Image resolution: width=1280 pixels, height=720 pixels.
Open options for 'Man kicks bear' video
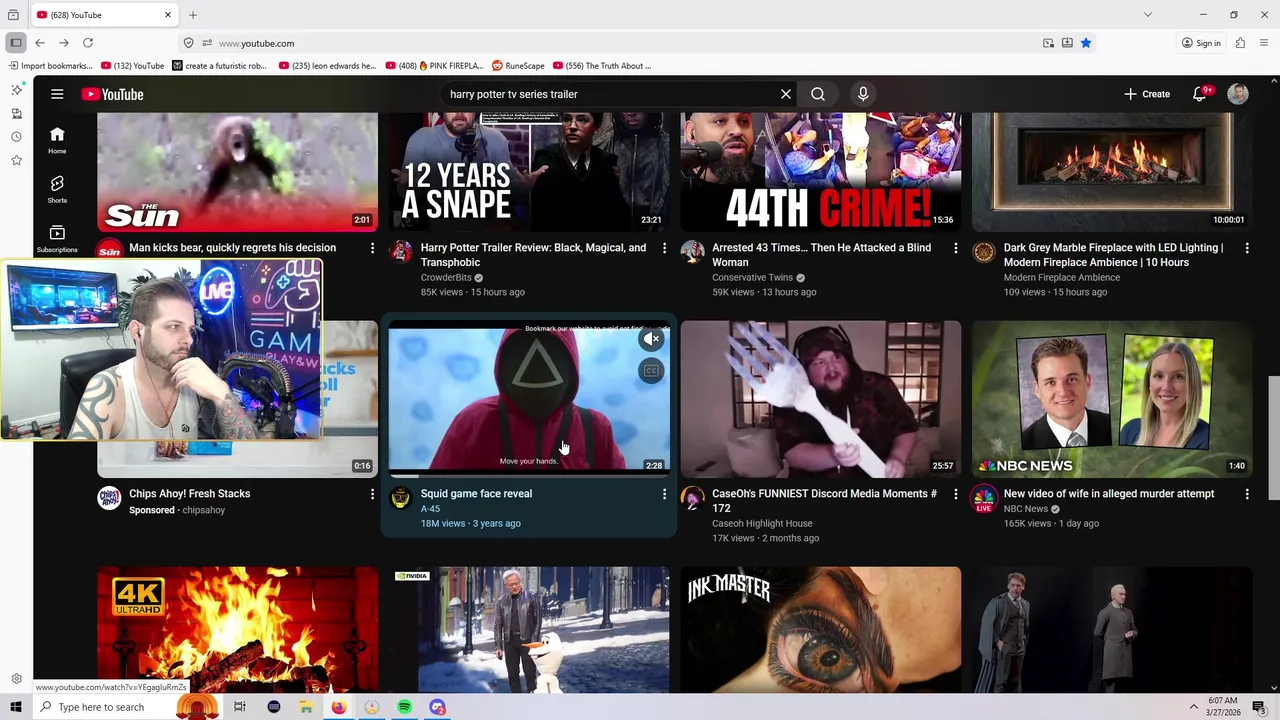coord(372,248)
